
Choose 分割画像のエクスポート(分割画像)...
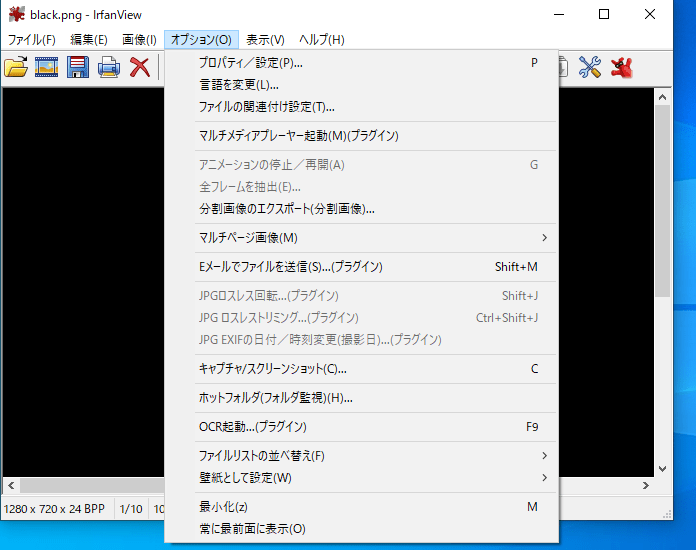(x=362, y=209)
